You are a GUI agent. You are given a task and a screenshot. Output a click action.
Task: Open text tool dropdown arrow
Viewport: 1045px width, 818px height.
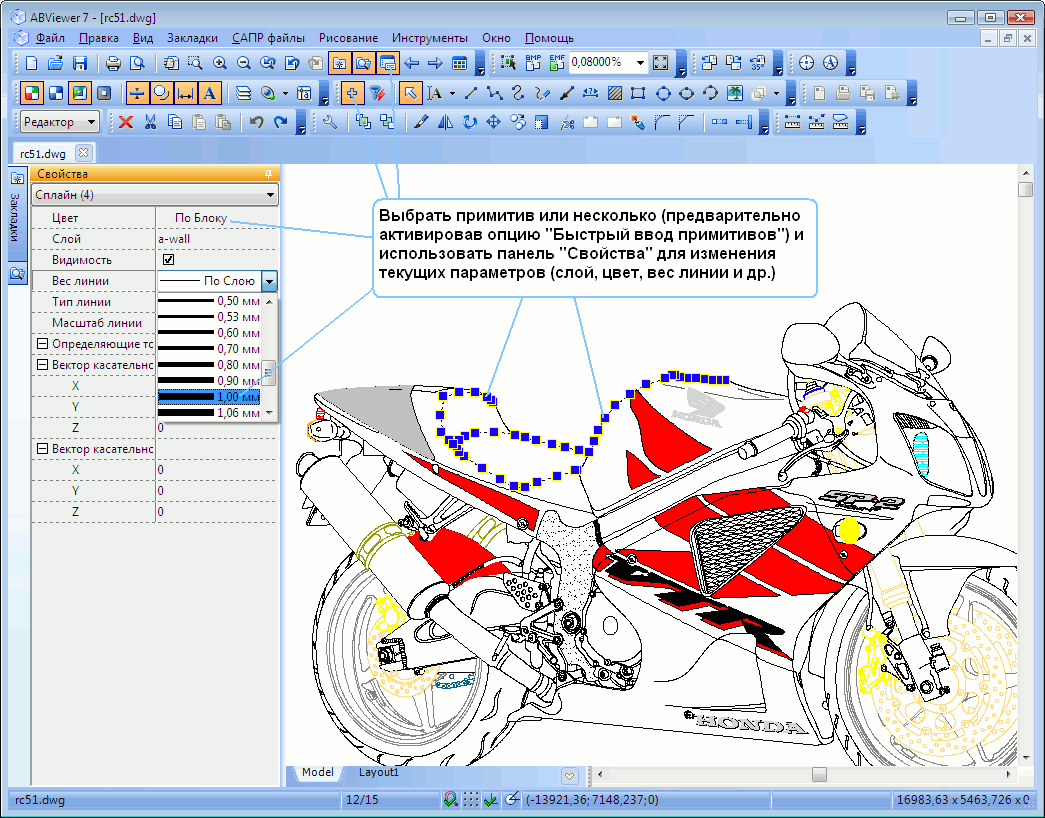[x=453, y=93]
